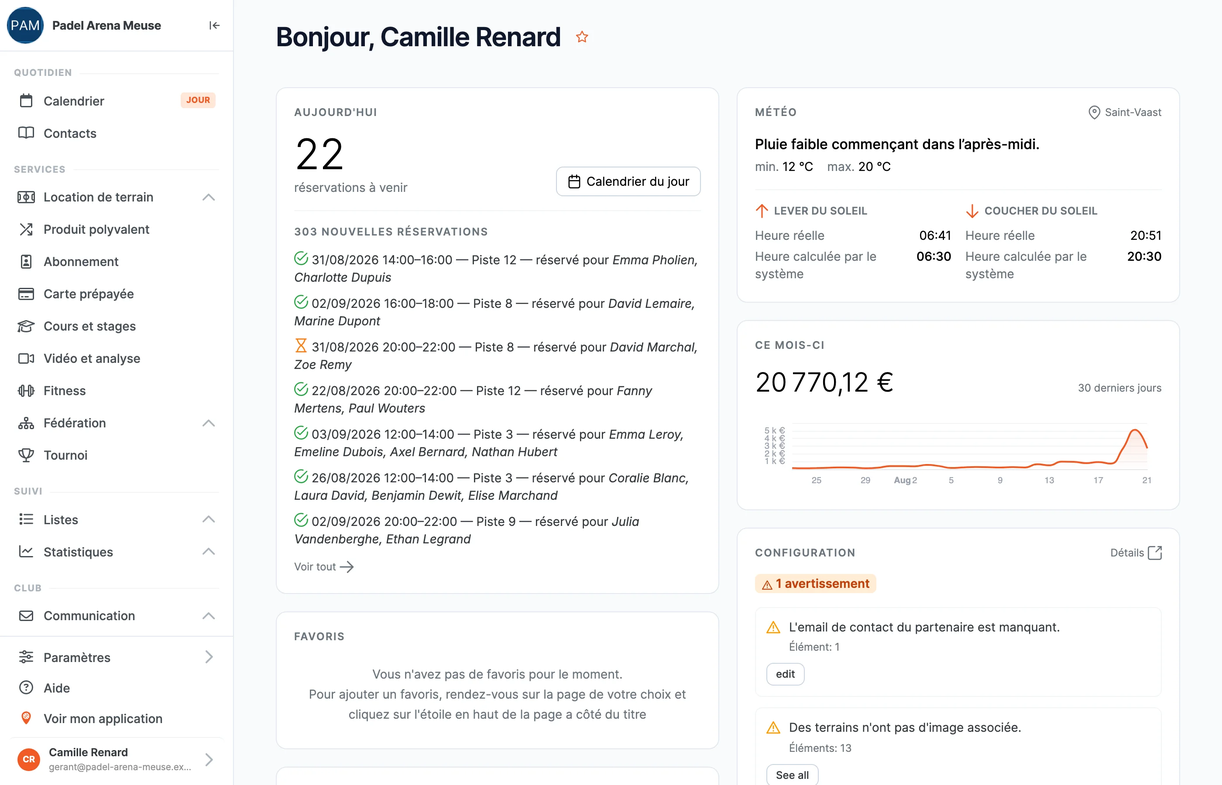Click the Communication envelope icon

26,616
